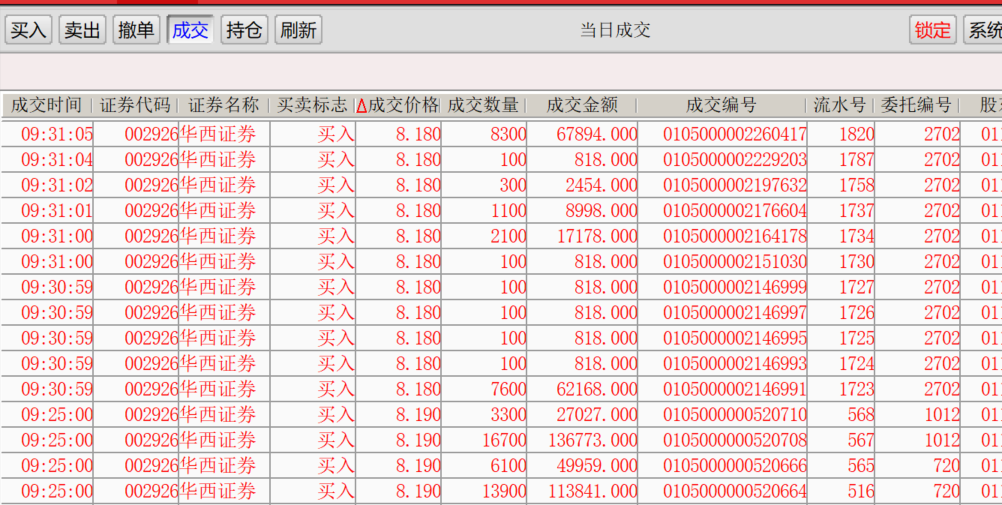The width and height of the screenshot is (1002, 505).
Task: Click quantity cell 13900
Action: 504,492
